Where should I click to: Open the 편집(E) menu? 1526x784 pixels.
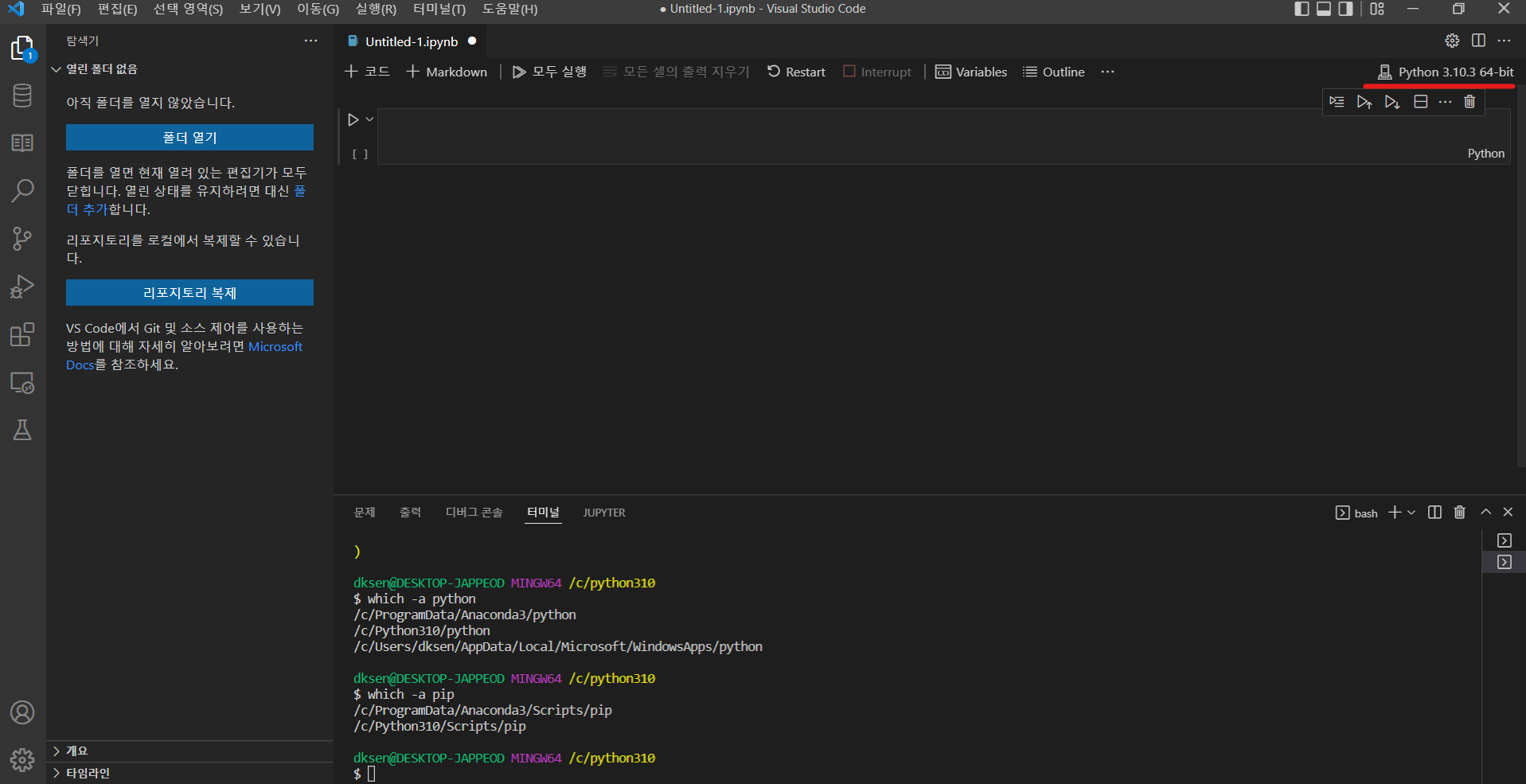[x=117, y=9]
